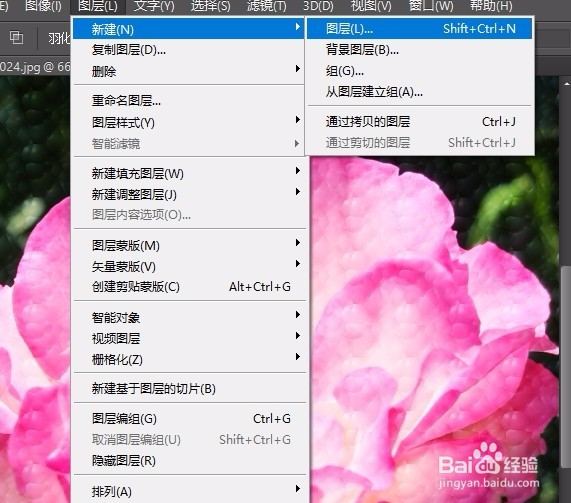Click 图层(L)... in the submenu
Viewport: 571px width, 503px height.
pyautogui.click(x=420, y=28)
